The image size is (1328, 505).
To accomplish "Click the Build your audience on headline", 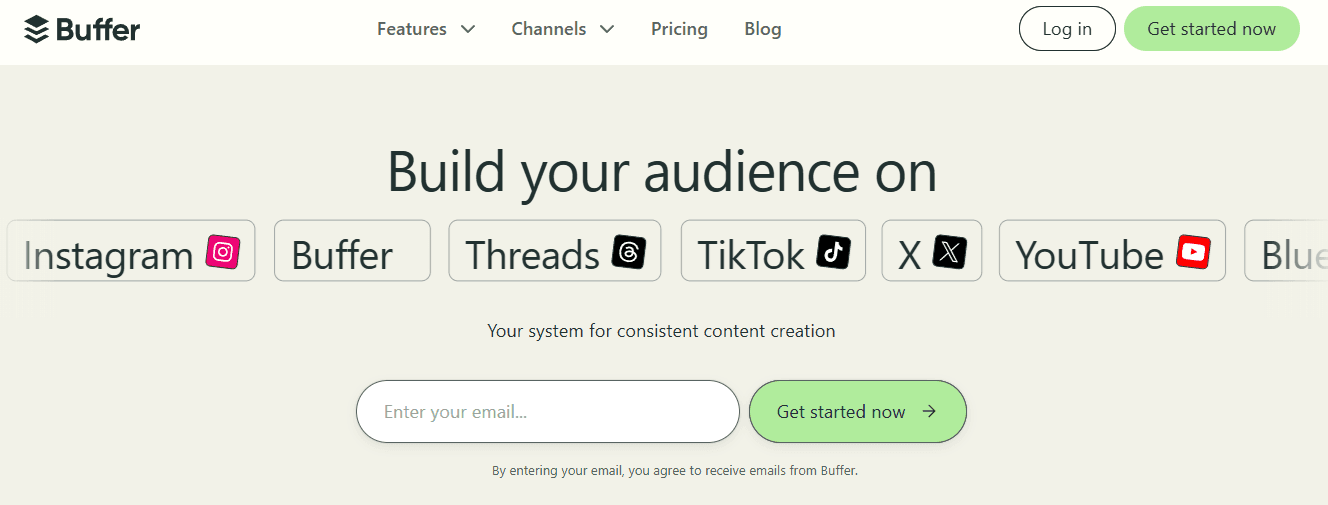I will tap(662, 172).
